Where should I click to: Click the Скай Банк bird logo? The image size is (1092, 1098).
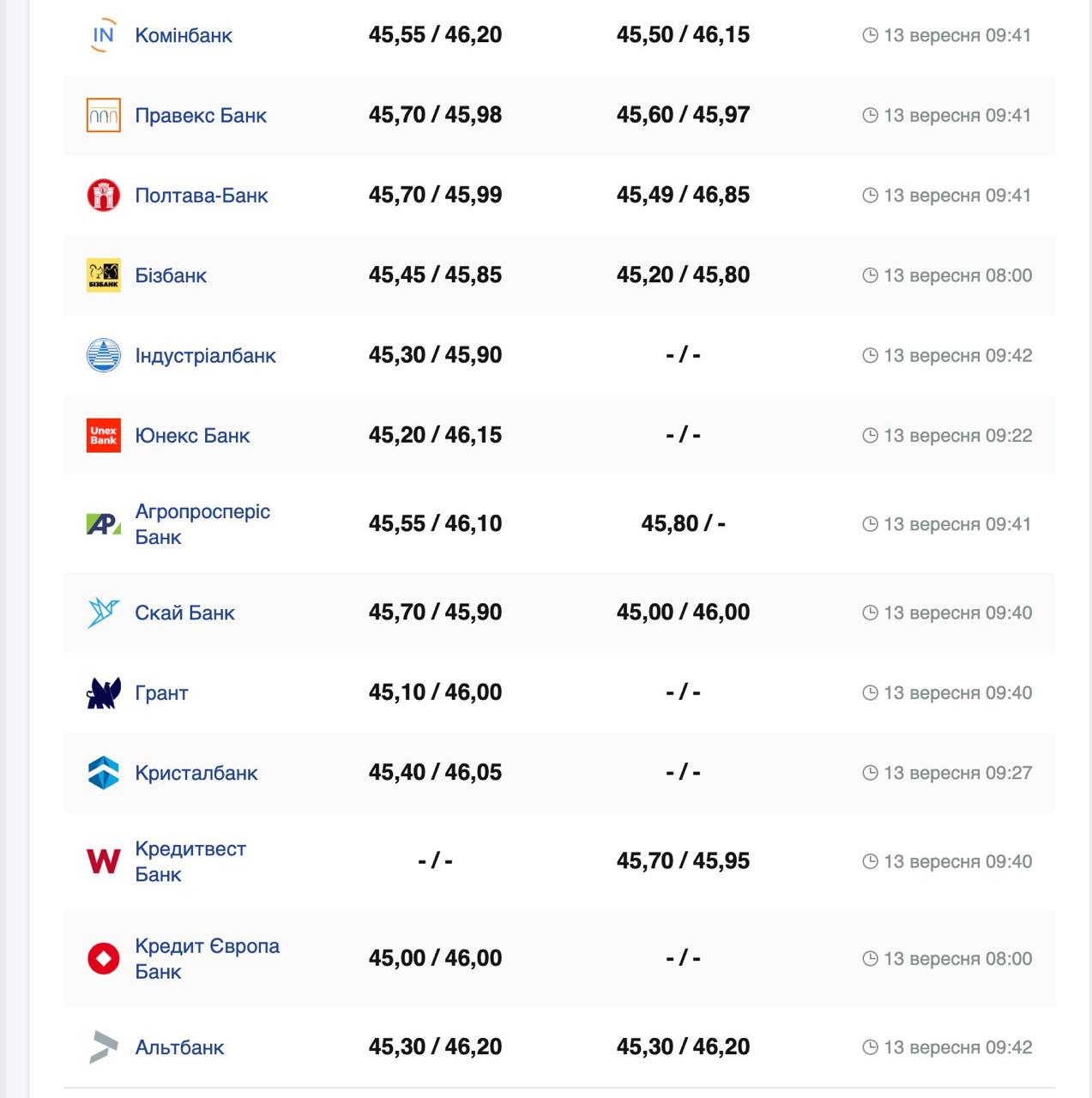pos(103,612)
